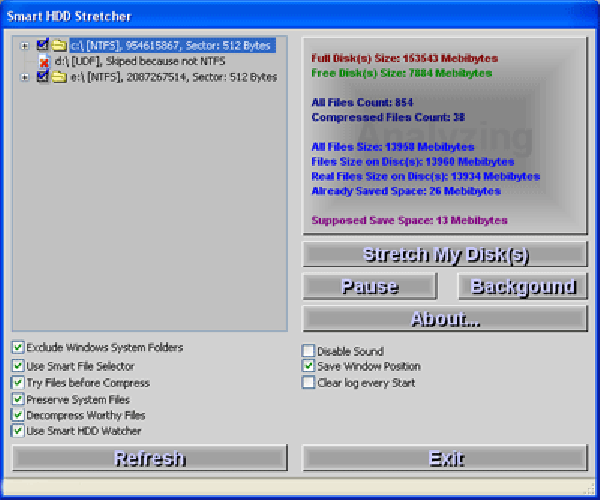600x500 pixels.
Task: Enable Clear log every Start
Action: [x=308, y=383]
